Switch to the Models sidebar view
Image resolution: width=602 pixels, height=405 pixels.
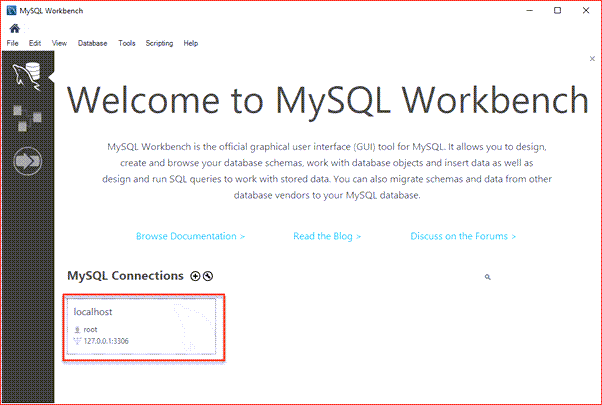(x=26, y=119)
